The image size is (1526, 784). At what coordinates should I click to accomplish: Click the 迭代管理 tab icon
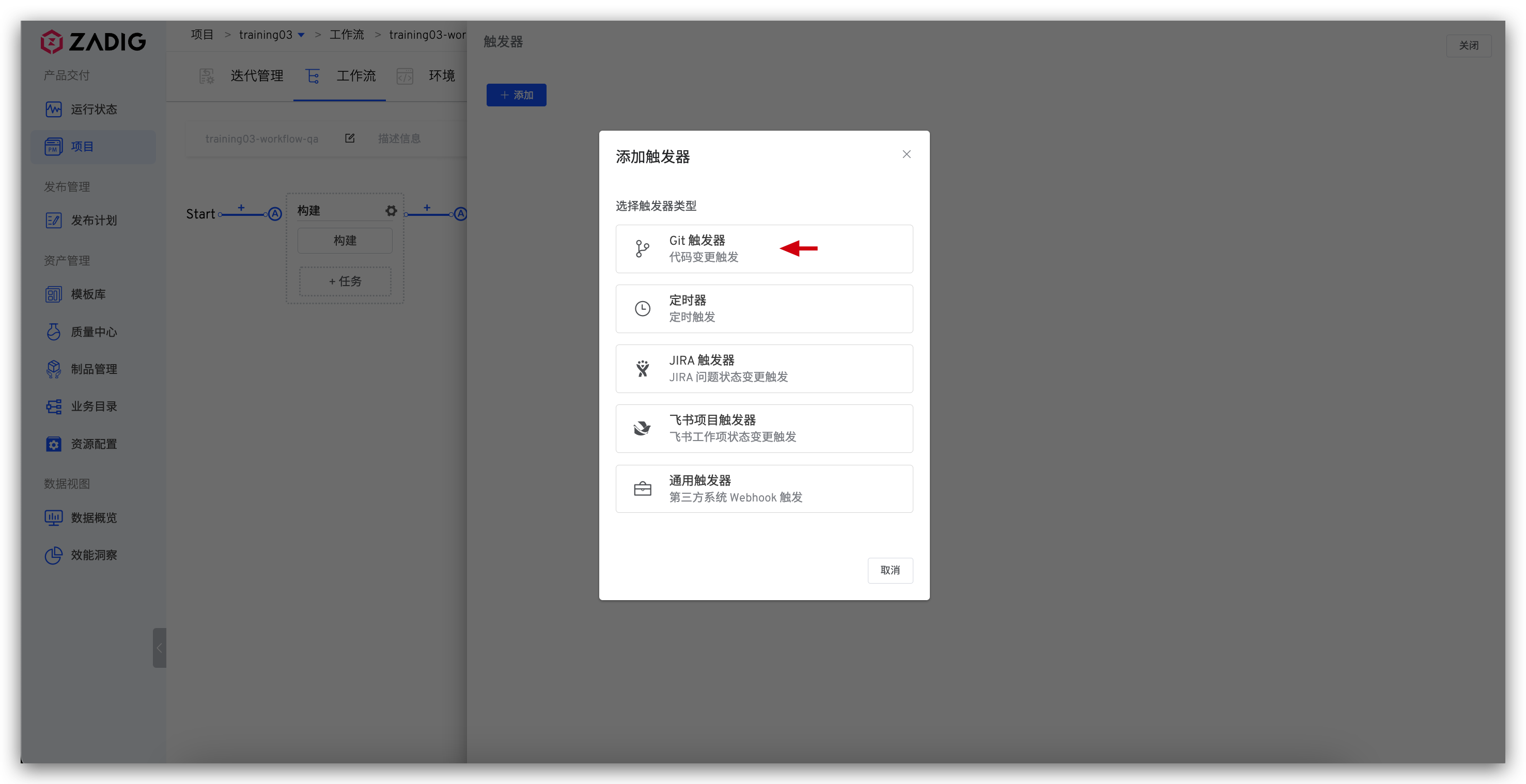[x=206, y=76]
